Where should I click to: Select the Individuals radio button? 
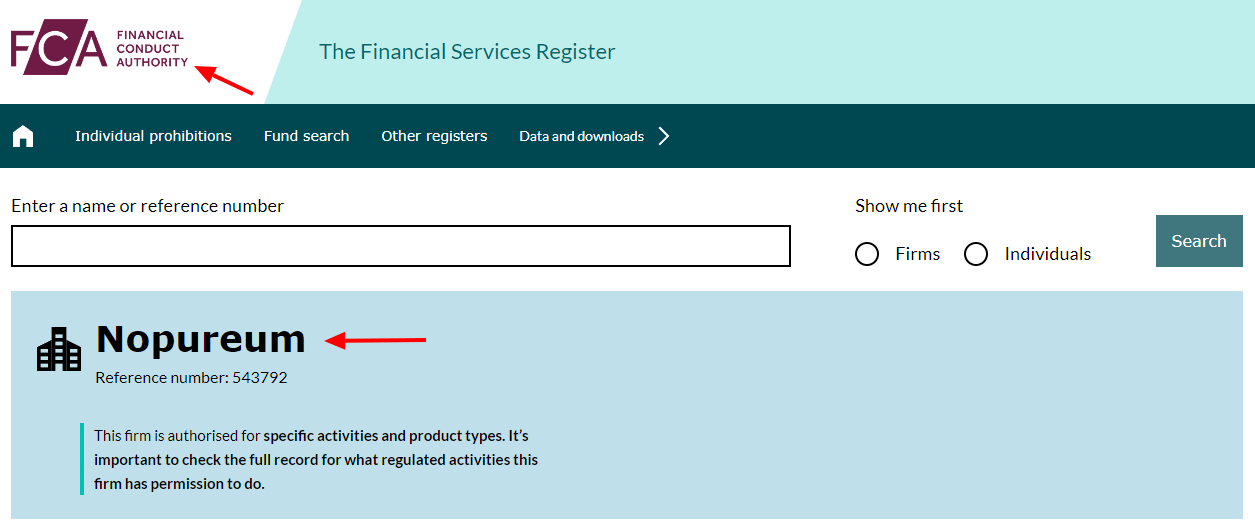click(976, 254)
